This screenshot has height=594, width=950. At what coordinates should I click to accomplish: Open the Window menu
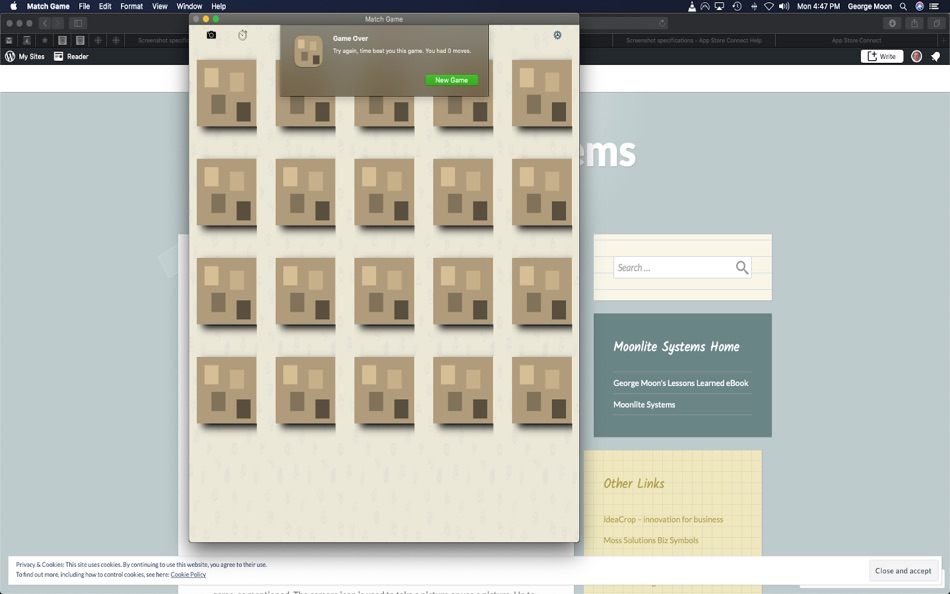click(188, 6)
